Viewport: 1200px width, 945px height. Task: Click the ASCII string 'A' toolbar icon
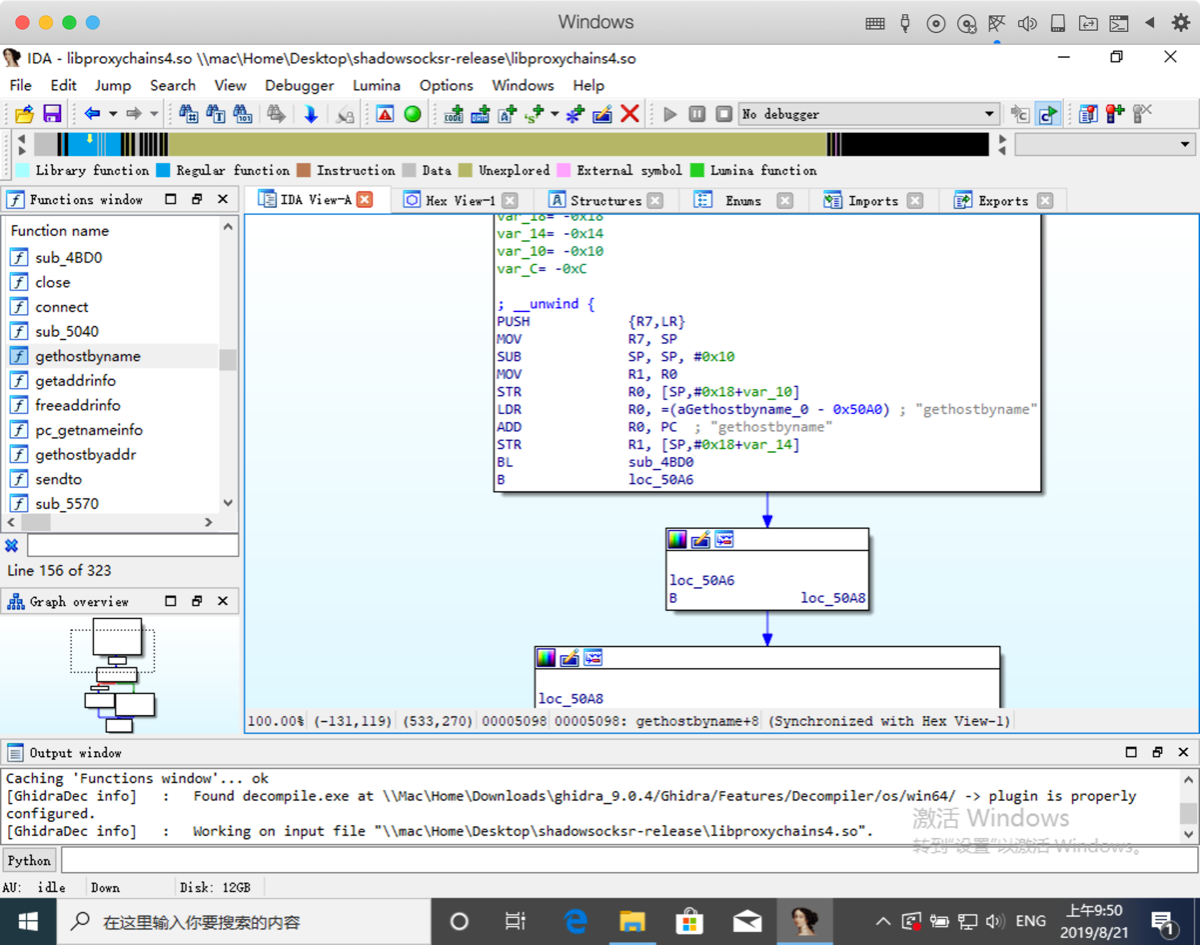click(507, 114)
